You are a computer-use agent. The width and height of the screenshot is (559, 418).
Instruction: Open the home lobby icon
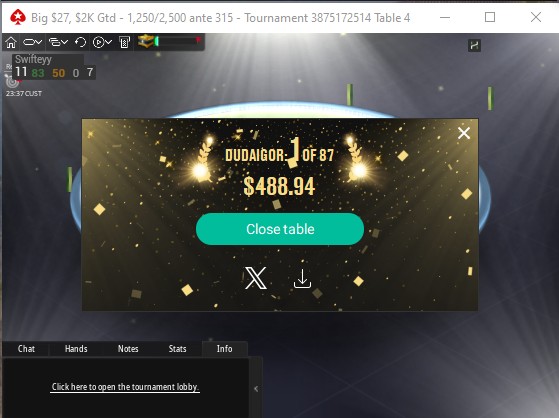click(11, 42)
